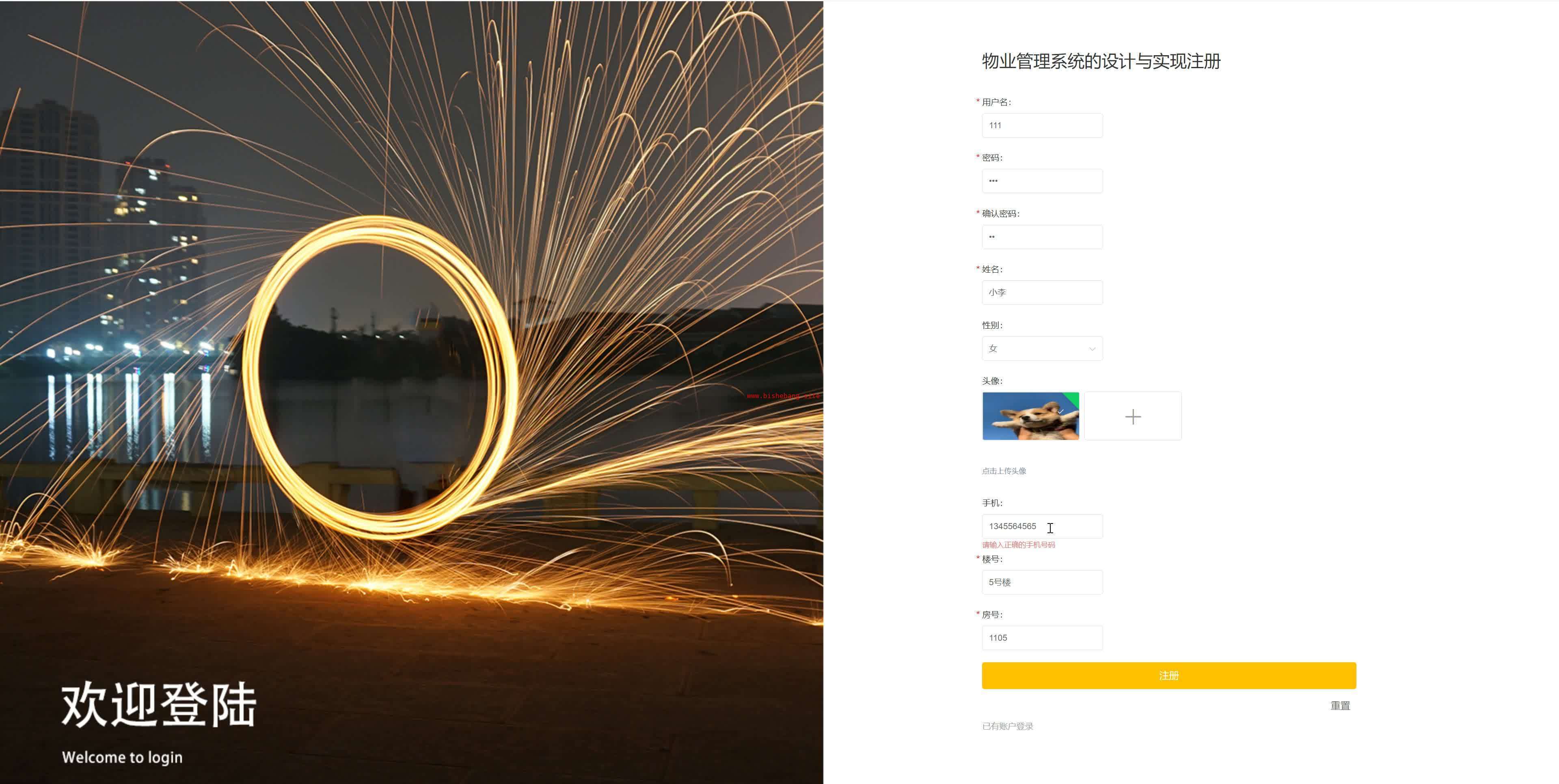Click the yellow 注册 register button
The image size is (1559, 784).
pyautogui.click(x=1169, y=675)
